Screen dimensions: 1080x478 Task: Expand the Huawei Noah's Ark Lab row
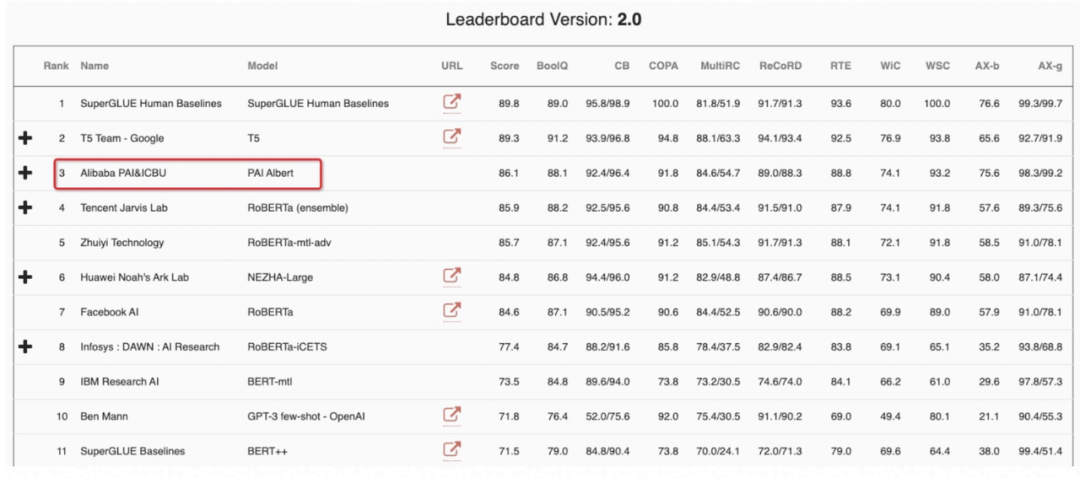(x=25, y=277)
